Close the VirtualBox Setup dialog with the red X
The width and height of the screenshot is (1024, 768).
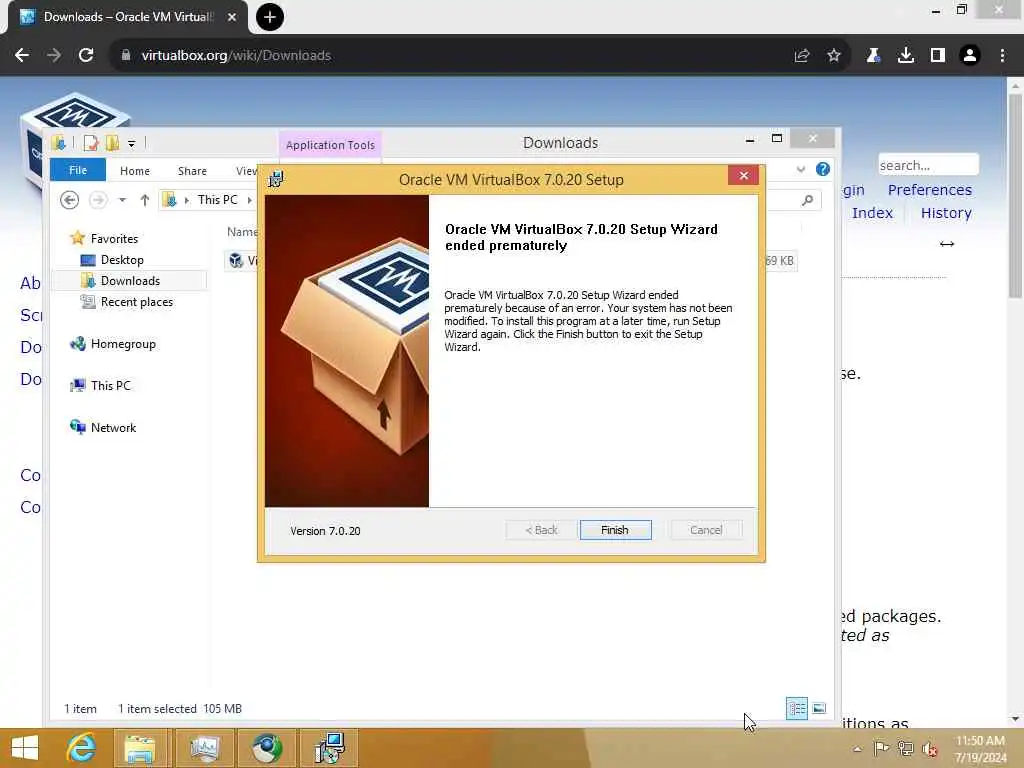click(743, 175)
